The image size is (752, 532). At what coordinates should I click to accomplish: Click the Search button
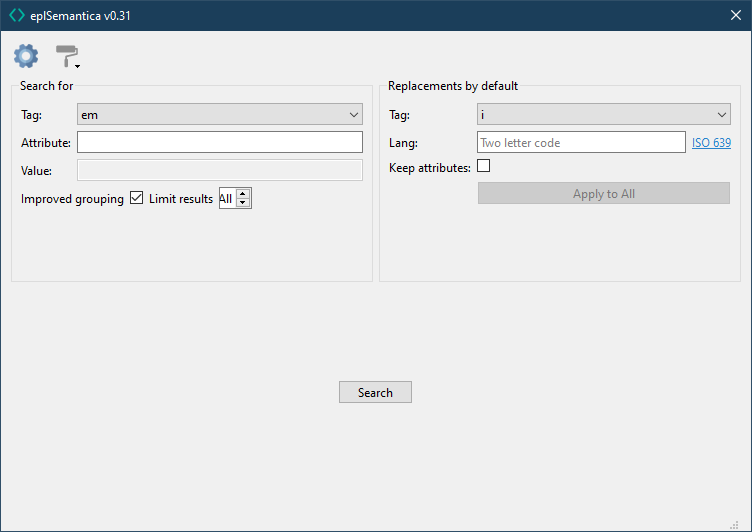375,392
